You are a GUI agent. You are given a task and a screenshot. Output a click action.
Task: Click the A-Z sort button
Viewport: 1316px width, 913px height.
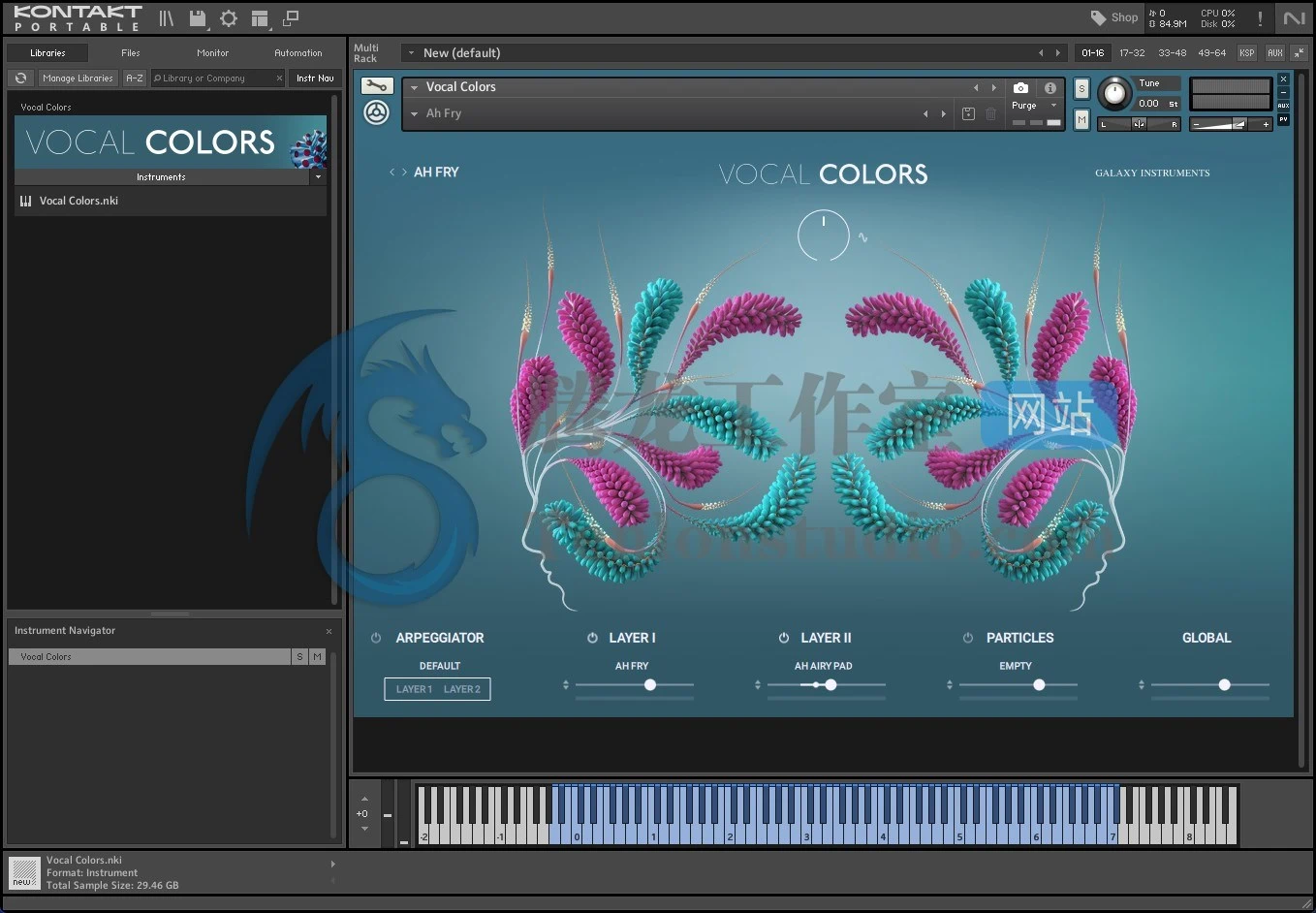tap(135, 79)
